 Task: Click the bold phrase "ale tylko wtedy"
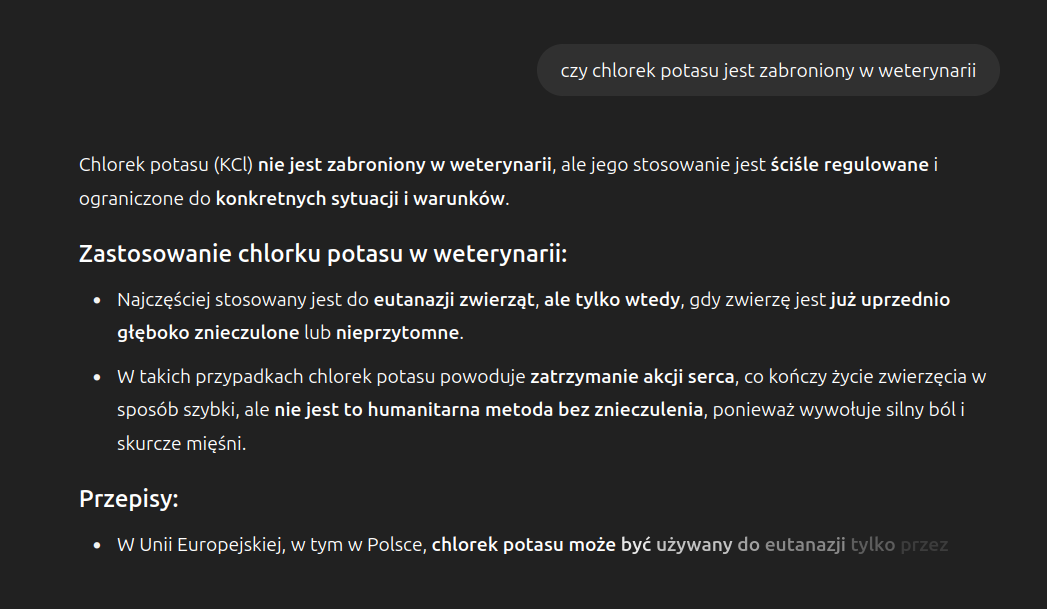(x=611, y=300)
